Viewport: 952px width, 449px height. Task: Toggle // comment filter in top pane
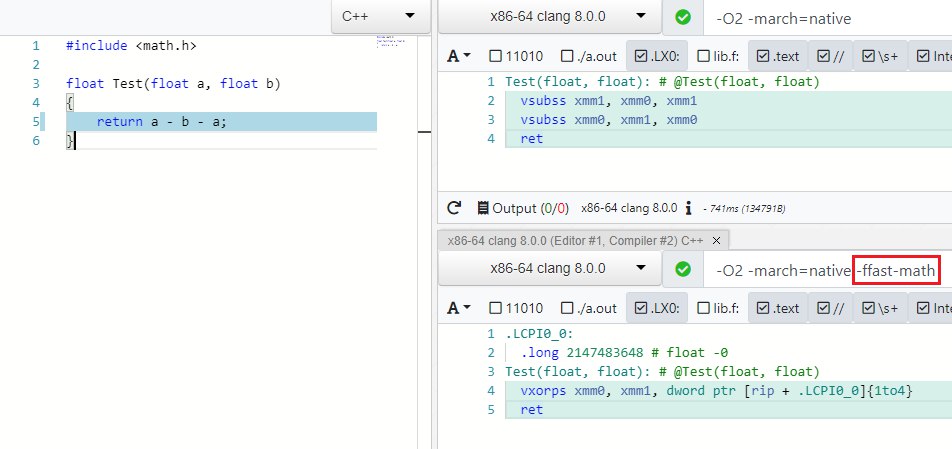point(831,56)
